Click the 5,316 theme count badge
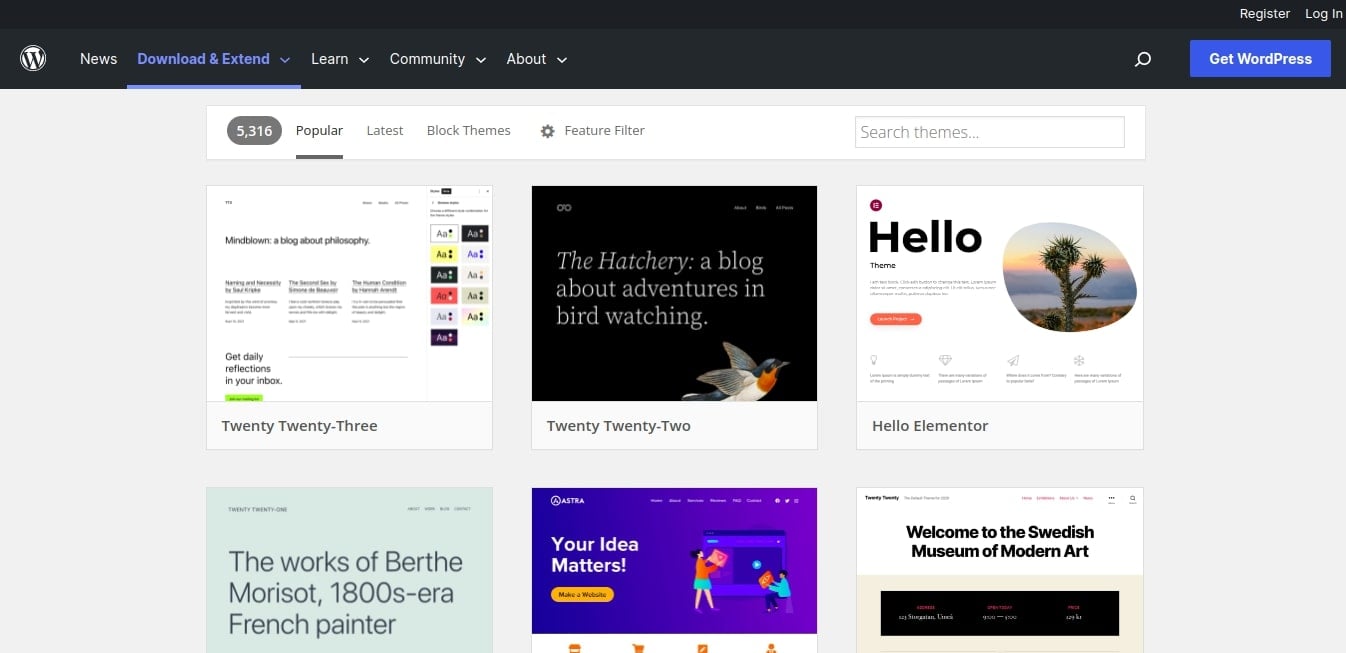Viewport: 1346px width, 653px height. click(254, 131)
